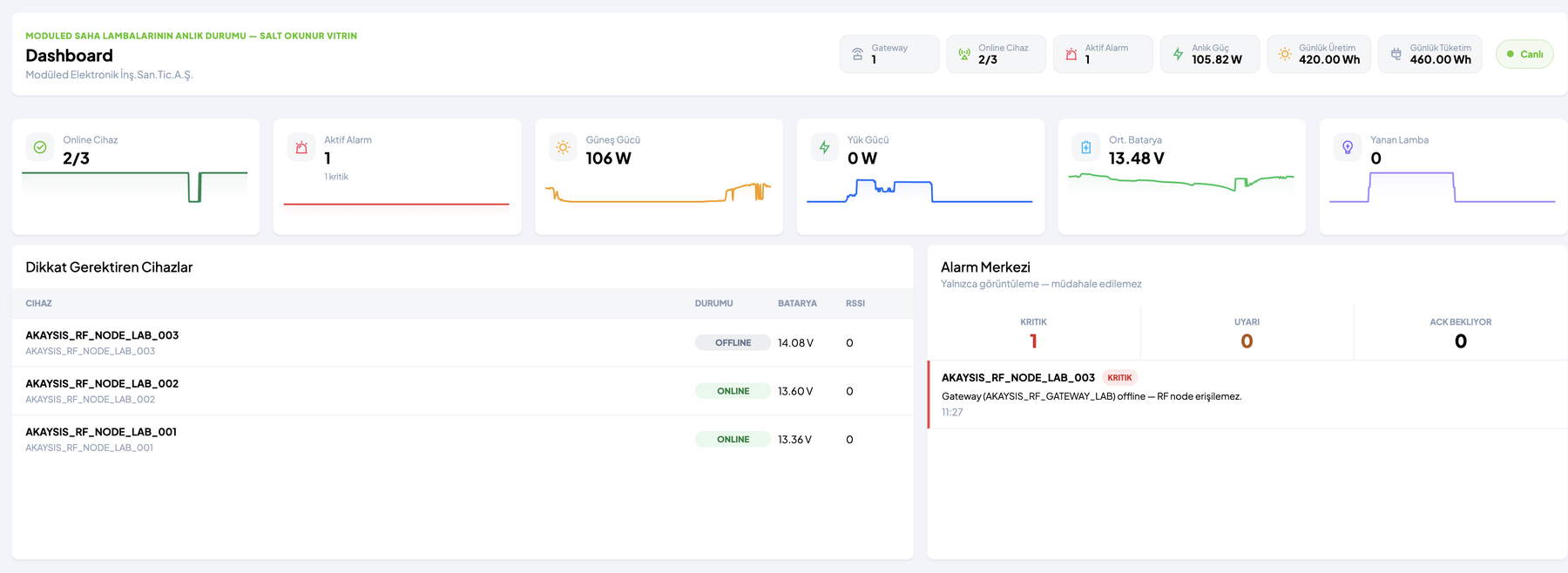
Task: Open the AKAYSIS_RF_NODE_LAB_003 alarm entry
Action: [x=1247, y=394]
